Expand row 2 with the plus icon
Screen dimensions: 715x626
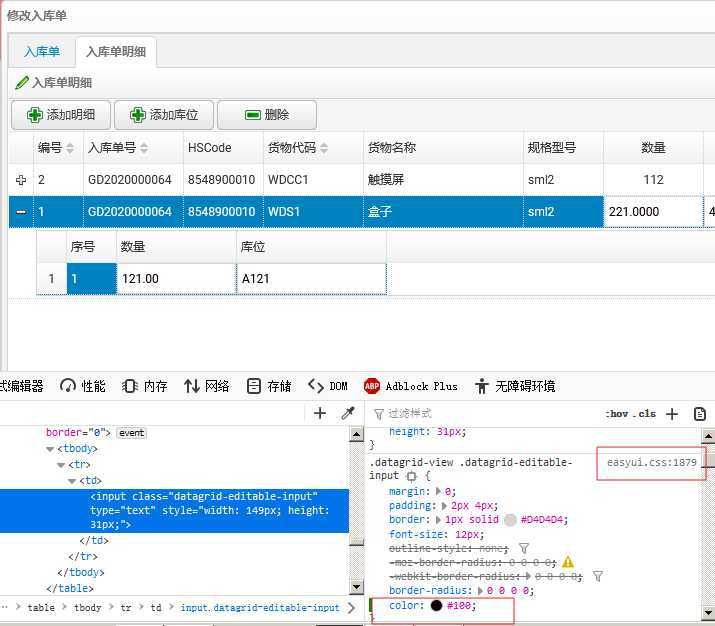pyautogui.click(x=21, y=180)
